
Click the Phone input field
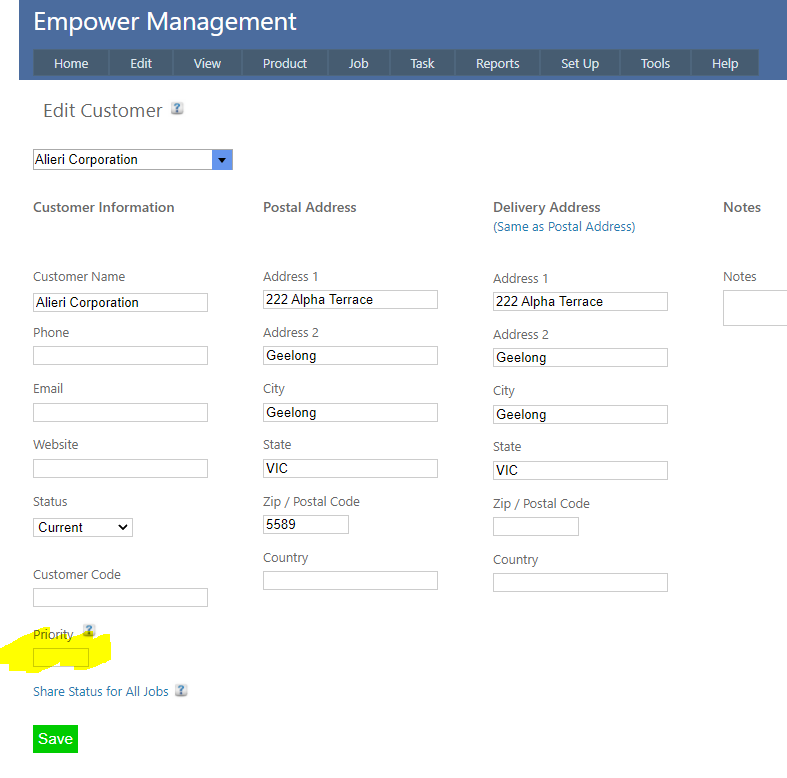[x=120, y=355]
